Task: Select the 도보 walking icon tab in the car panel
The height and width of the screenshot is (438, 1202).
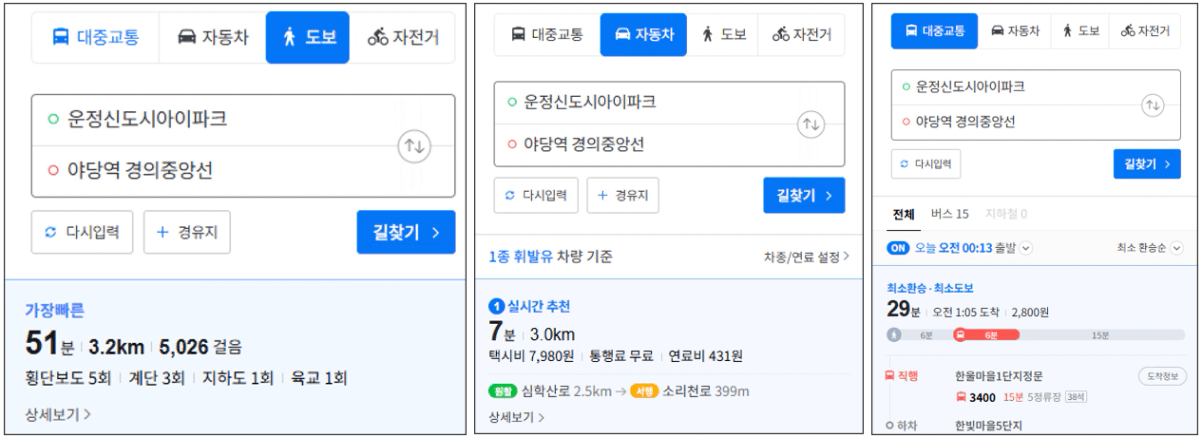Action: pyautogui.click(x=708, y=34)
